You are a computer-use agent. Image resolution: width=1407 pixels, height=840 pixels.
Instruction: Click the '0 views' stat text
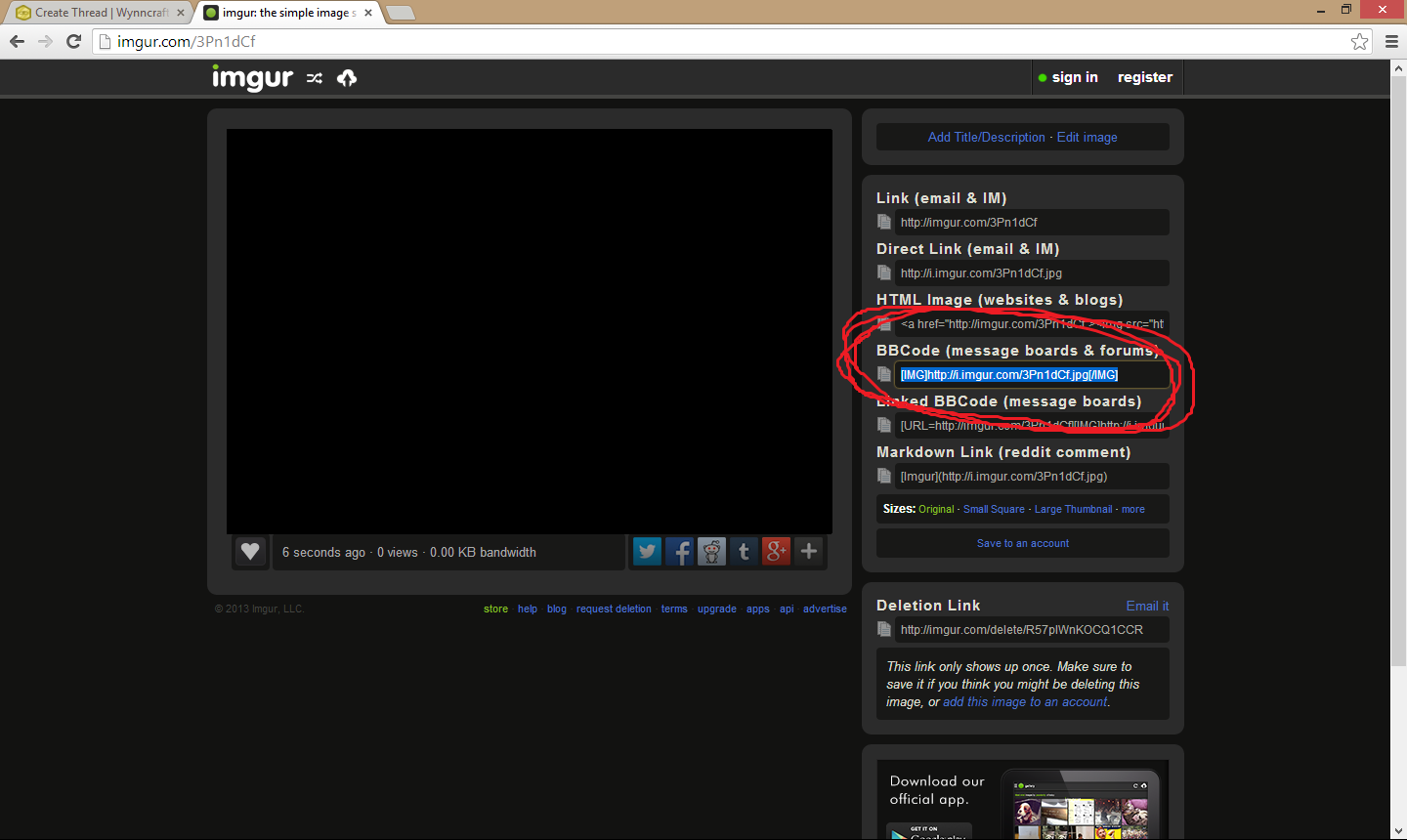[x=398, y=552]
